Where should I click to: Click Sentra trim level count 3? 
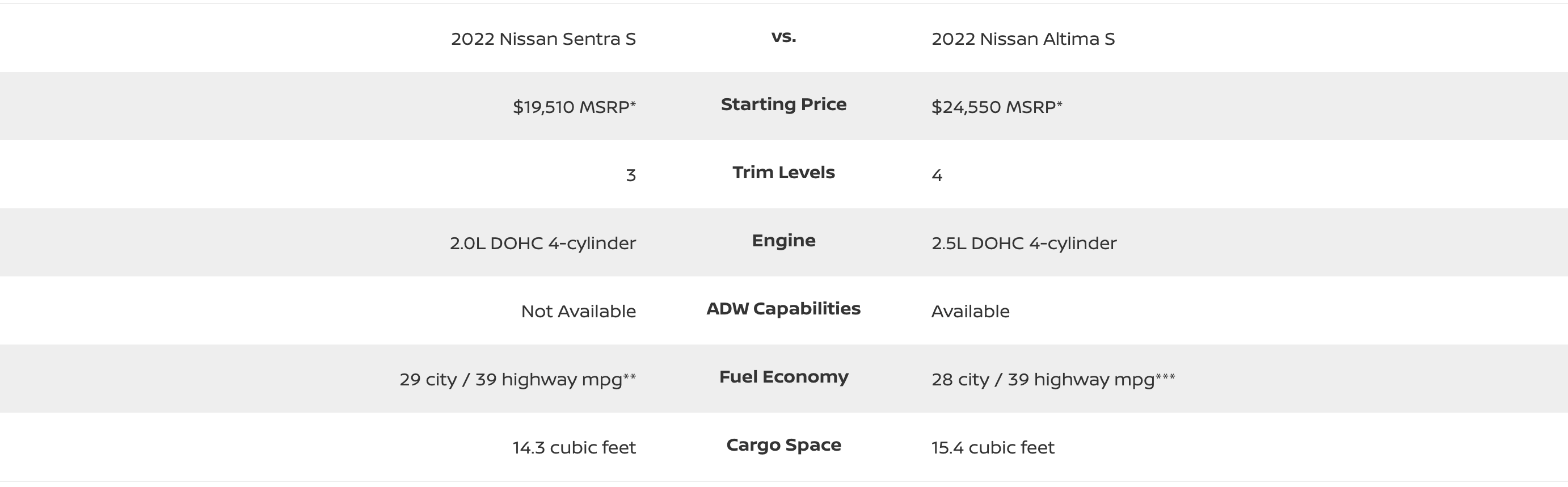click(x=631, y=175)
